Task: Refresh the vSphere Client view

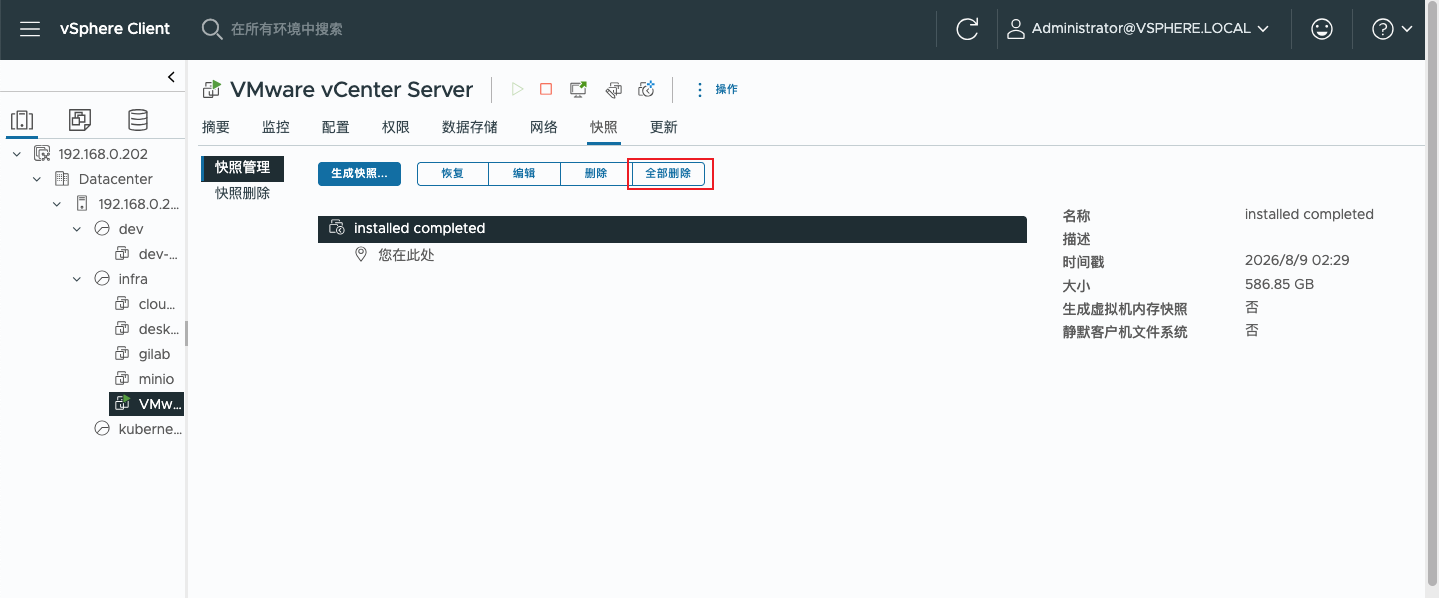Action: click(967, 29)
